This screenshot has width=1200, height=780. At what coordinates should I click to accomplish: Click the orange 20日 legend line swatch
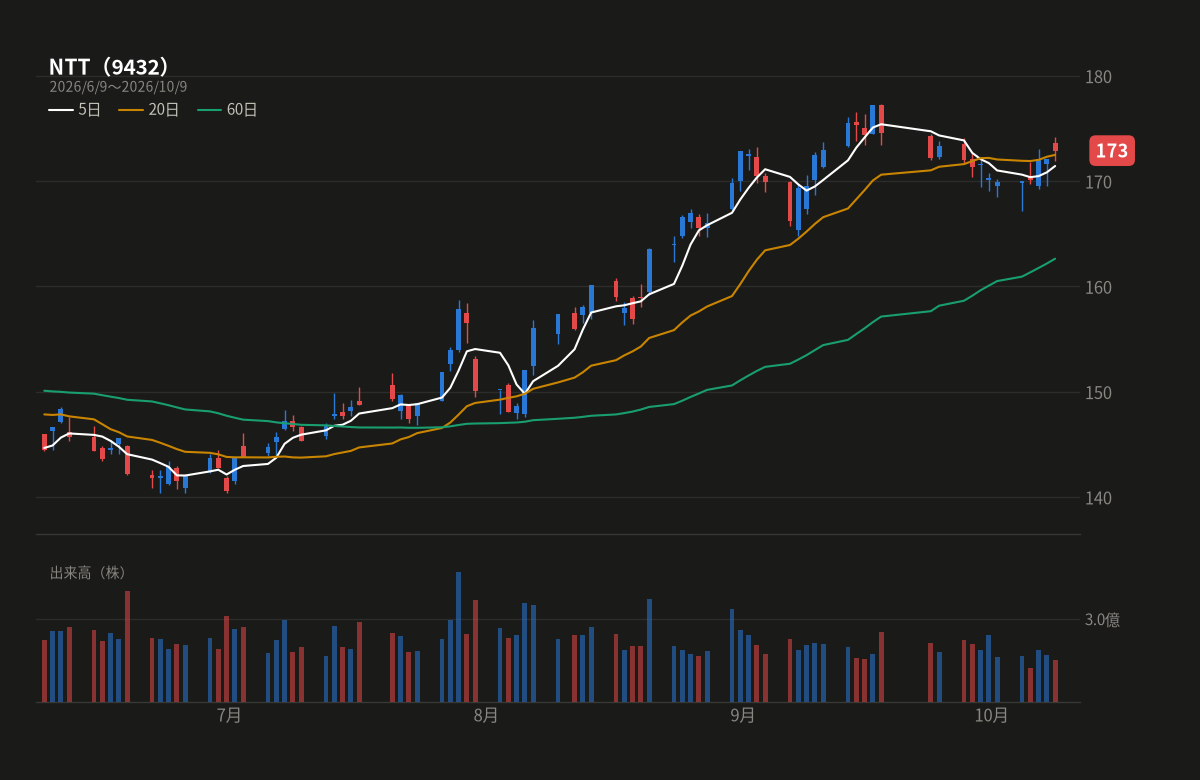[x=131, y=110]
